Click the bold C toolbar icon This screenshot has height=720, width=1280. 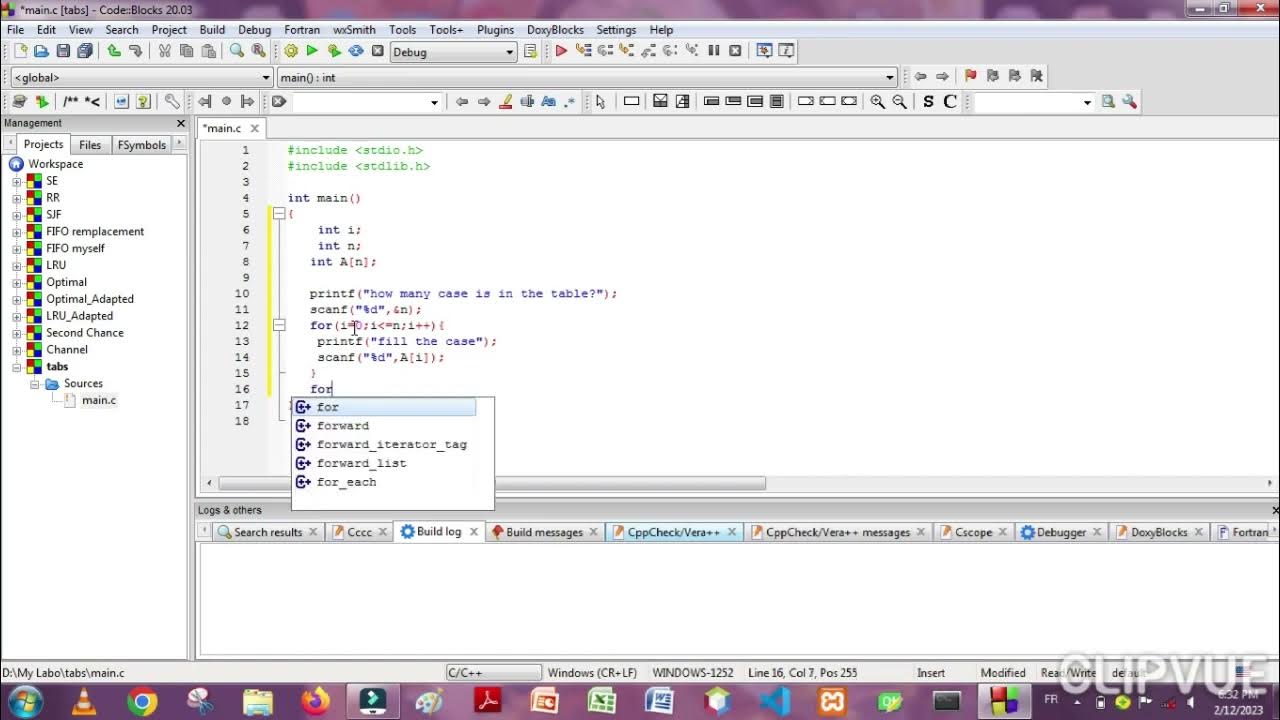[950, 101]
